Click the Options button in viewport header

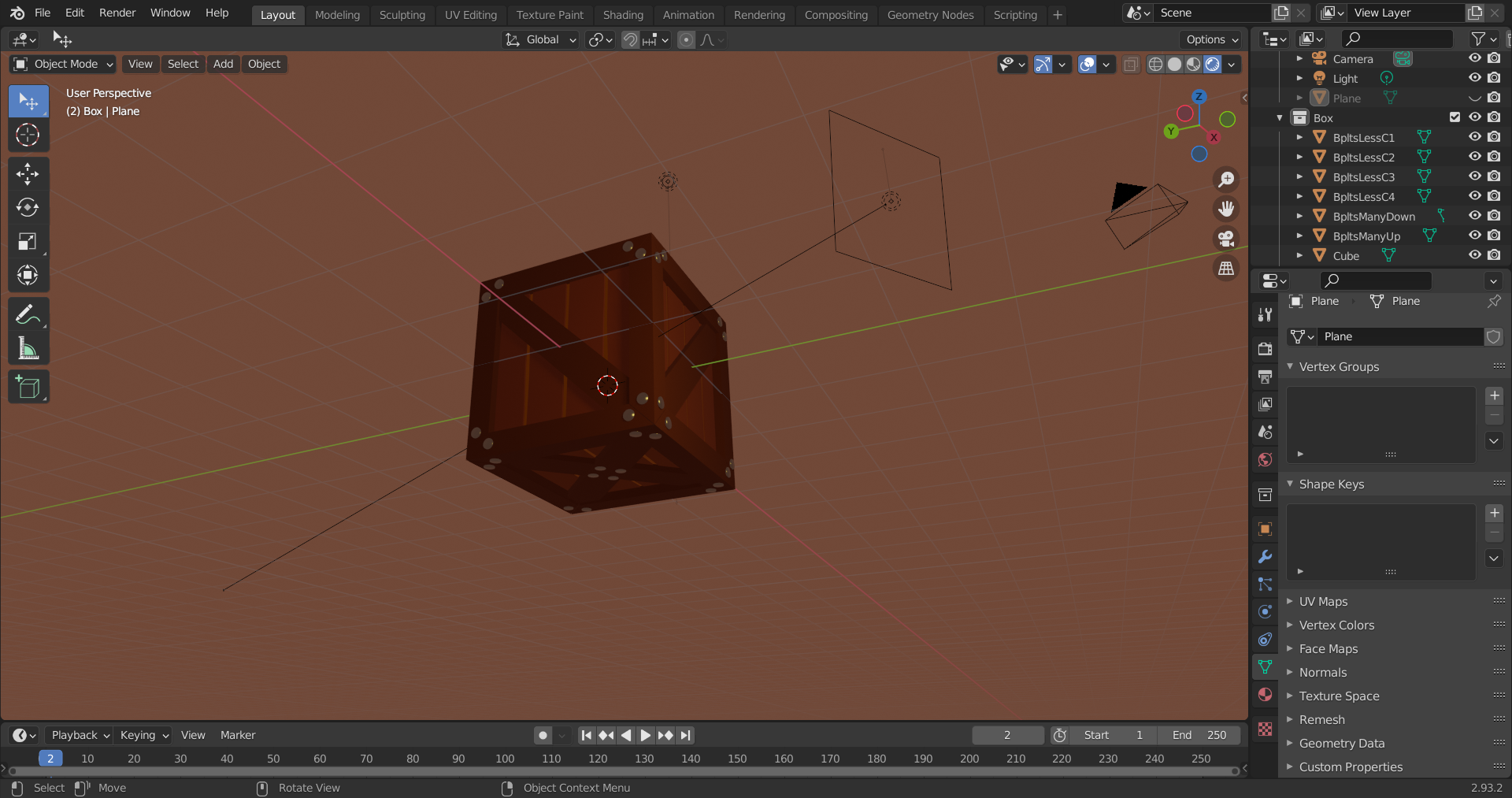[x=1211, y=39]
